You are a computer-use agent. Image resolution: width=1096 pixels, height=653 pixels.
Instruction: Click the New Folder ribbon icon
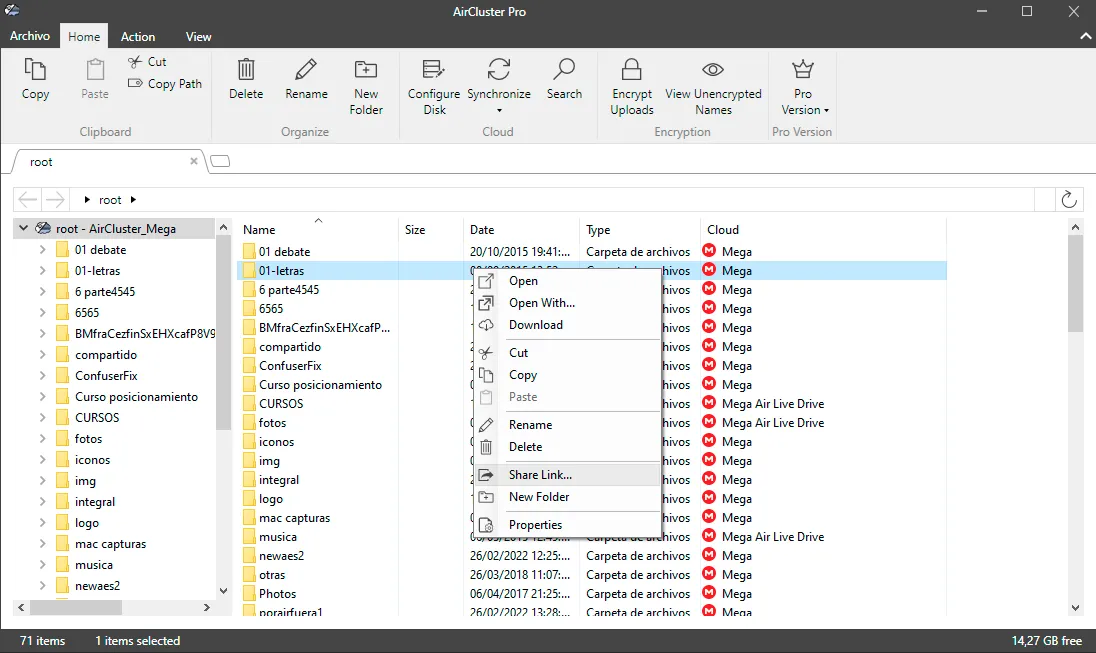coord(366,69)
